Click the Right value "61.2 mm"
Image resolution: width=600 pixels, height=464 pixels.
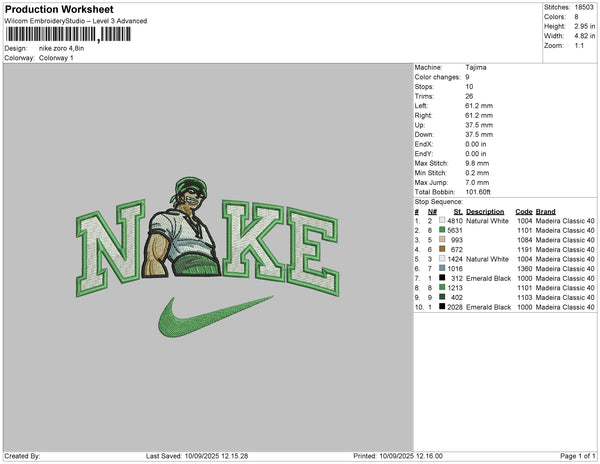(x=479, y=115)
